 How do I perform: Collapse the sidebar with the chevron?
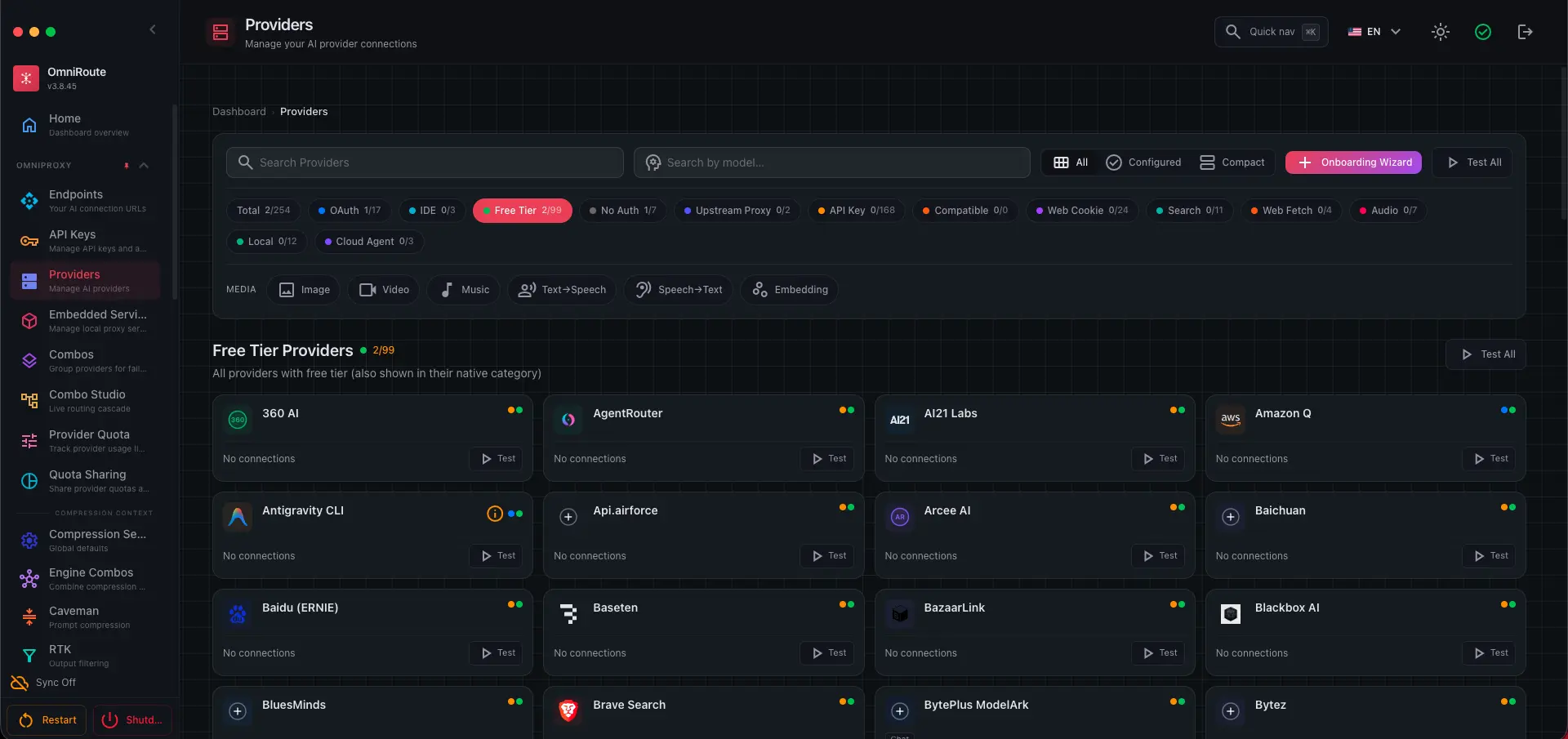tap(153, 29)
